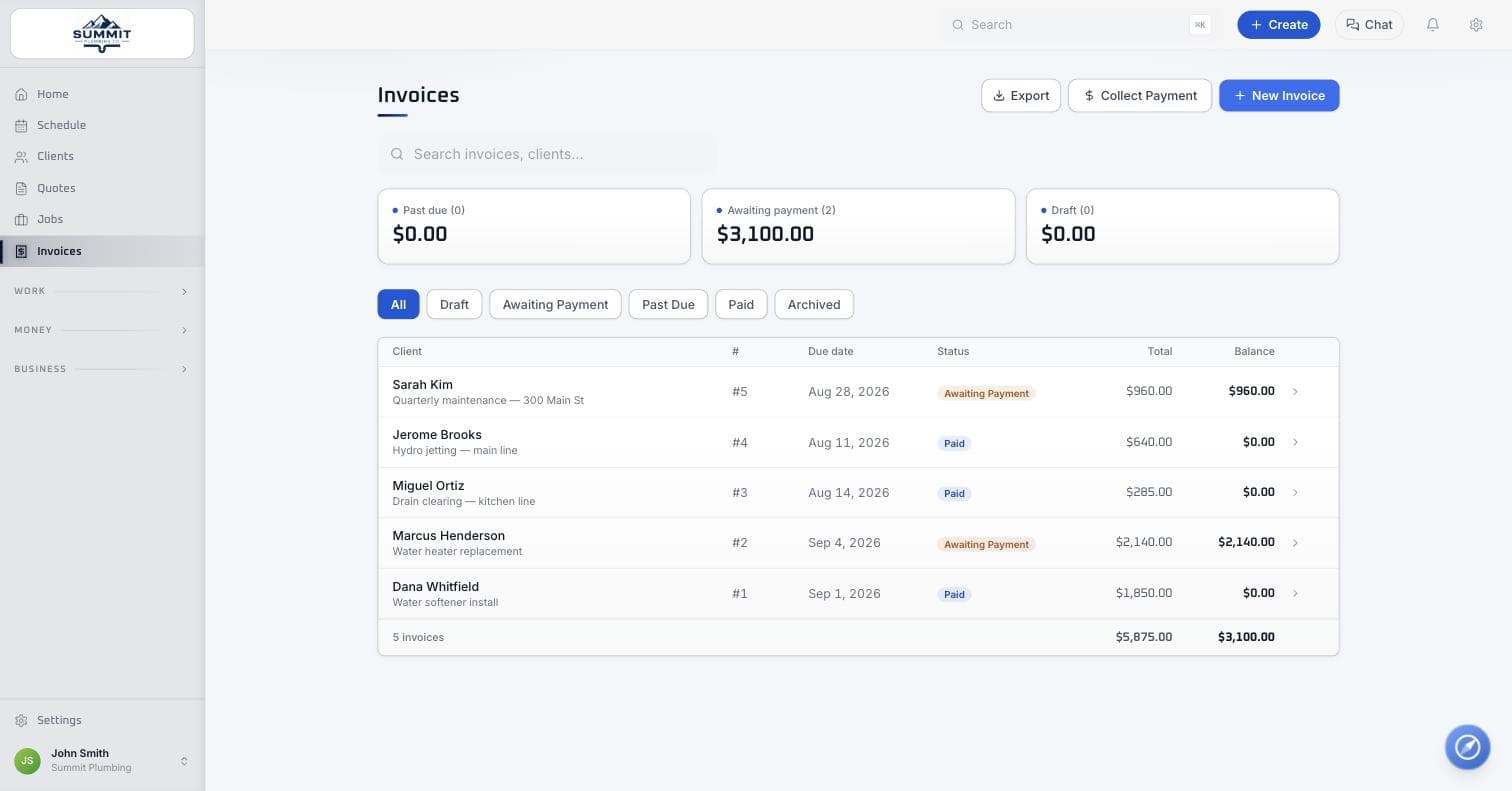Screen dimensions: 1512x791
Task: Filter by Awaiting Payment tab
Action: point(555,305)
